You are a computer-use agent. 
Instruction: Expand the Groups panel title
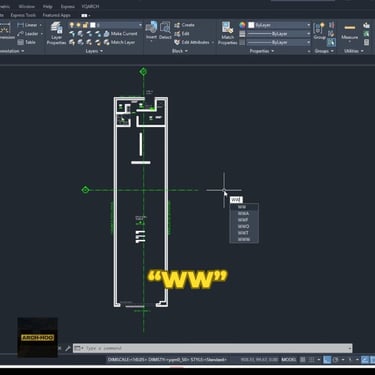[x=324, y=51]
